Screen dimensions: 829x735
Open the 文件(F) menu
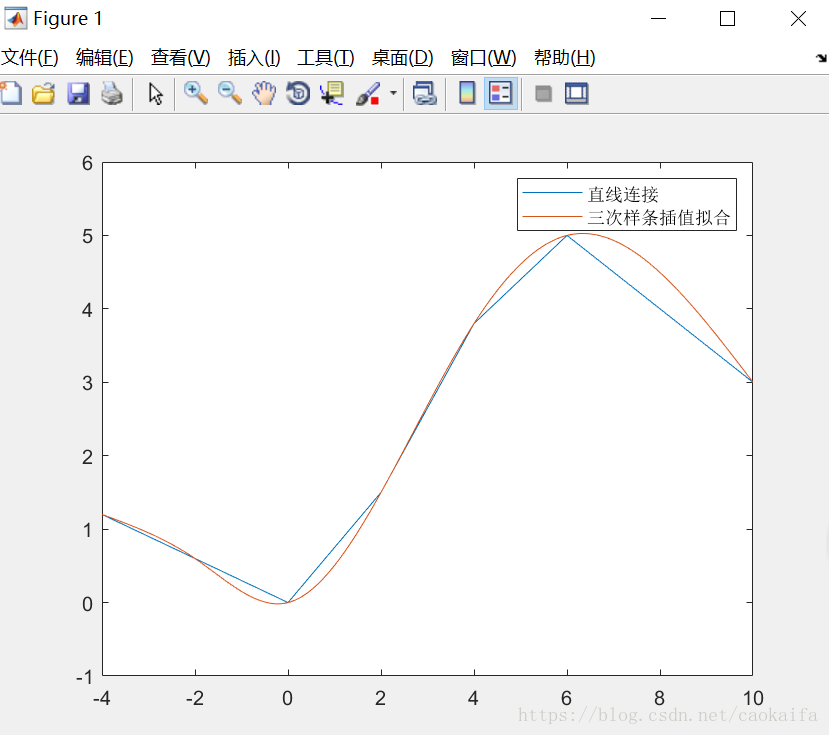(x=30, y=57)
